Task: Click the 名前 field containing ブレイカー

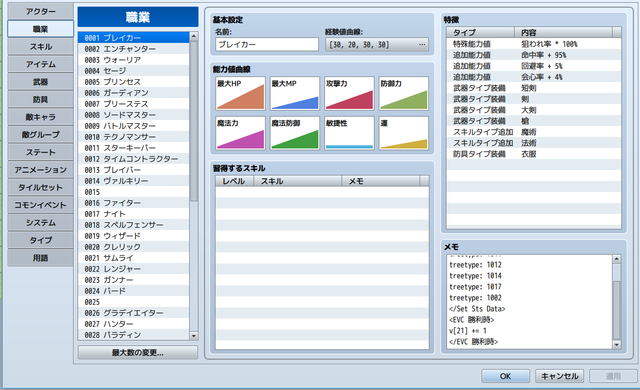Action: (x=267, y=44)
